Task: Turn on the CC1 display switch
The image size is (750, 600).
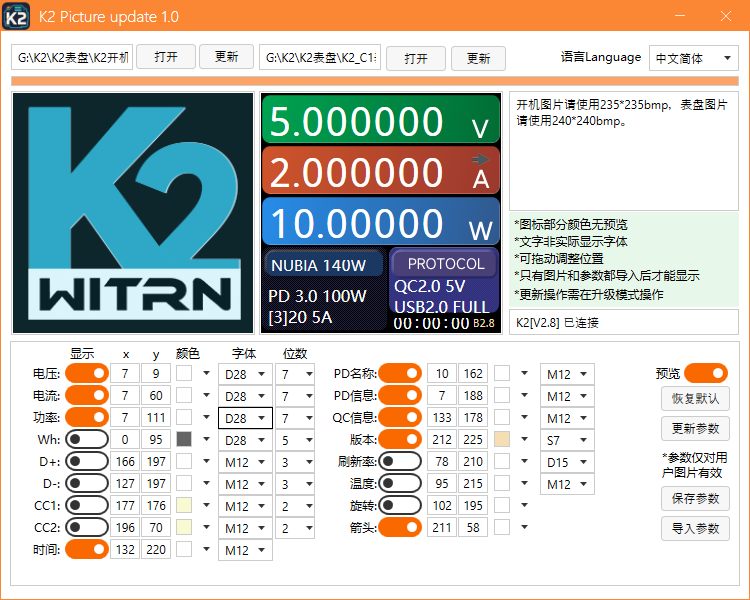Action: [87, 505]
